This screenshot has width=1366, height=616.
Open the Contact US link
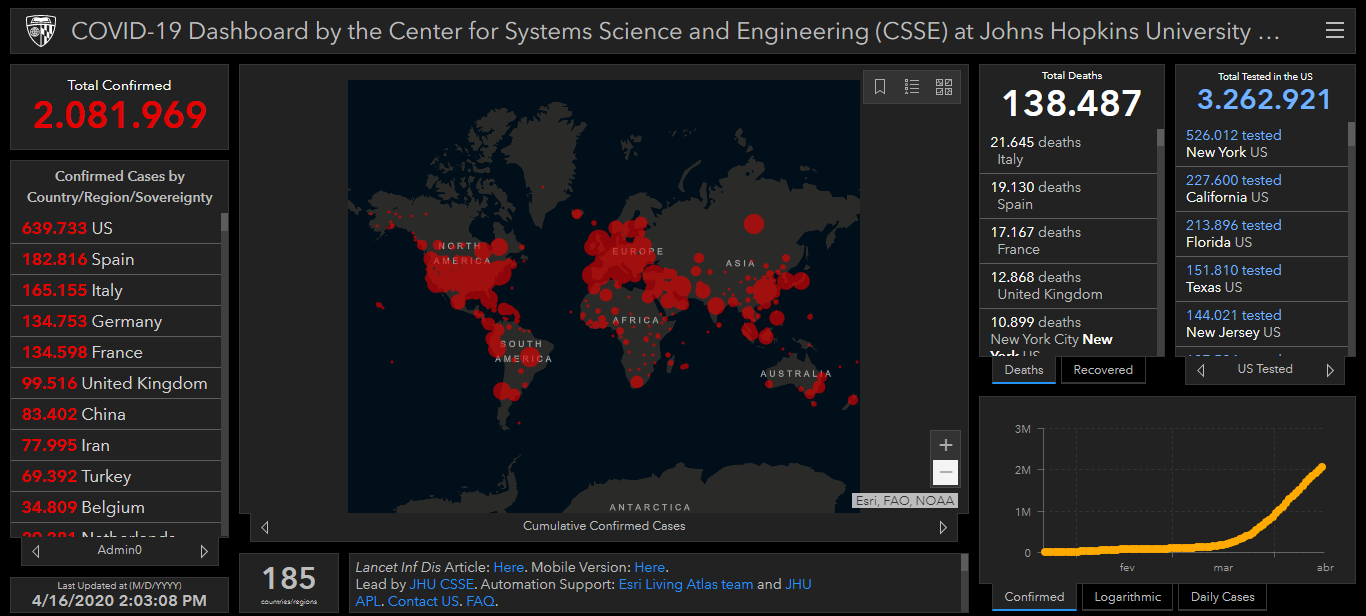pyautogui.click(x=424, y=601)
